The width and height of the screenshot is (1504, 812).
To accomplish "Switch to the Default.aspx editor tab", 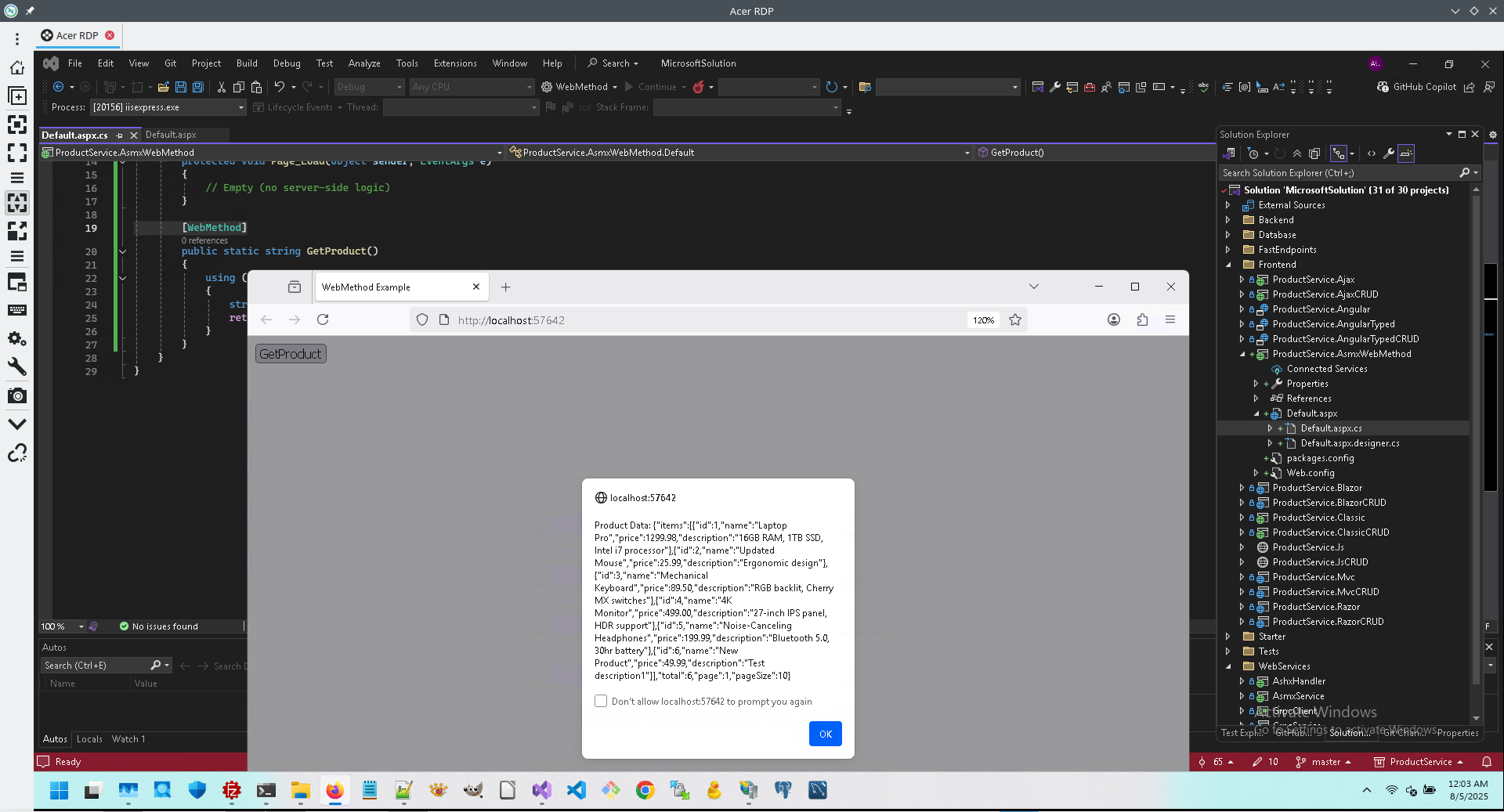I will (171, 135).
